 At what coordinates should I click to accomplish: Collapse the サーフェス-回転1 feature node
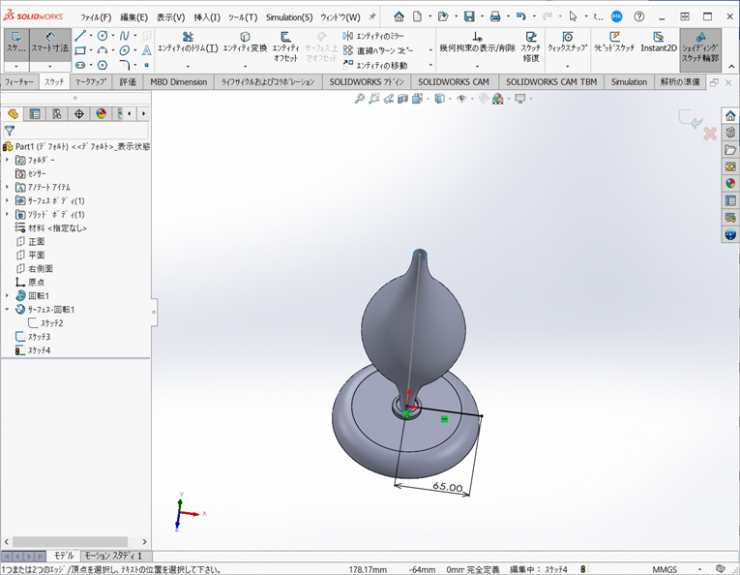pyautogui.click(x=7, y=310)
